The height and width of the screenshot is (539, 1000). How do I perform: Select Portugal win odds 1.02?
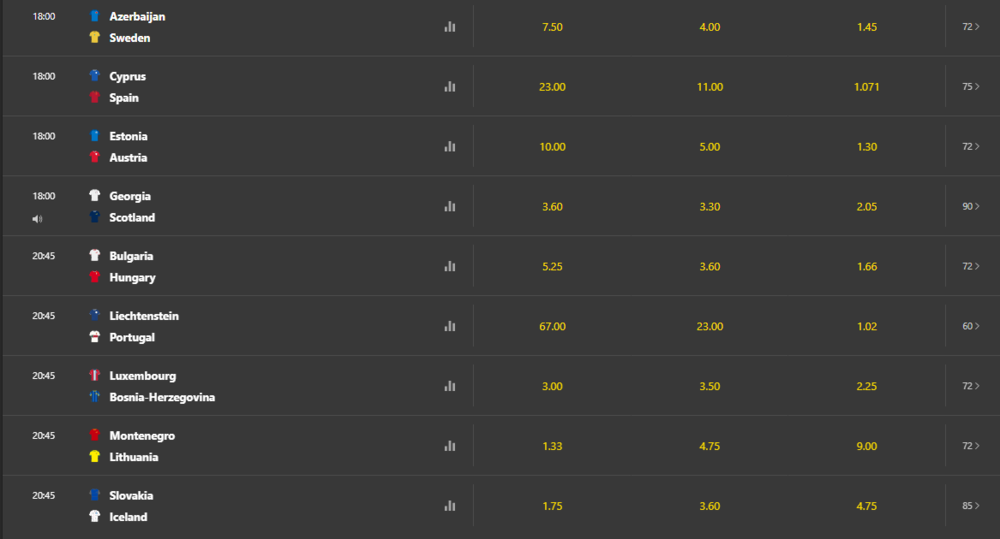point(867,327)
